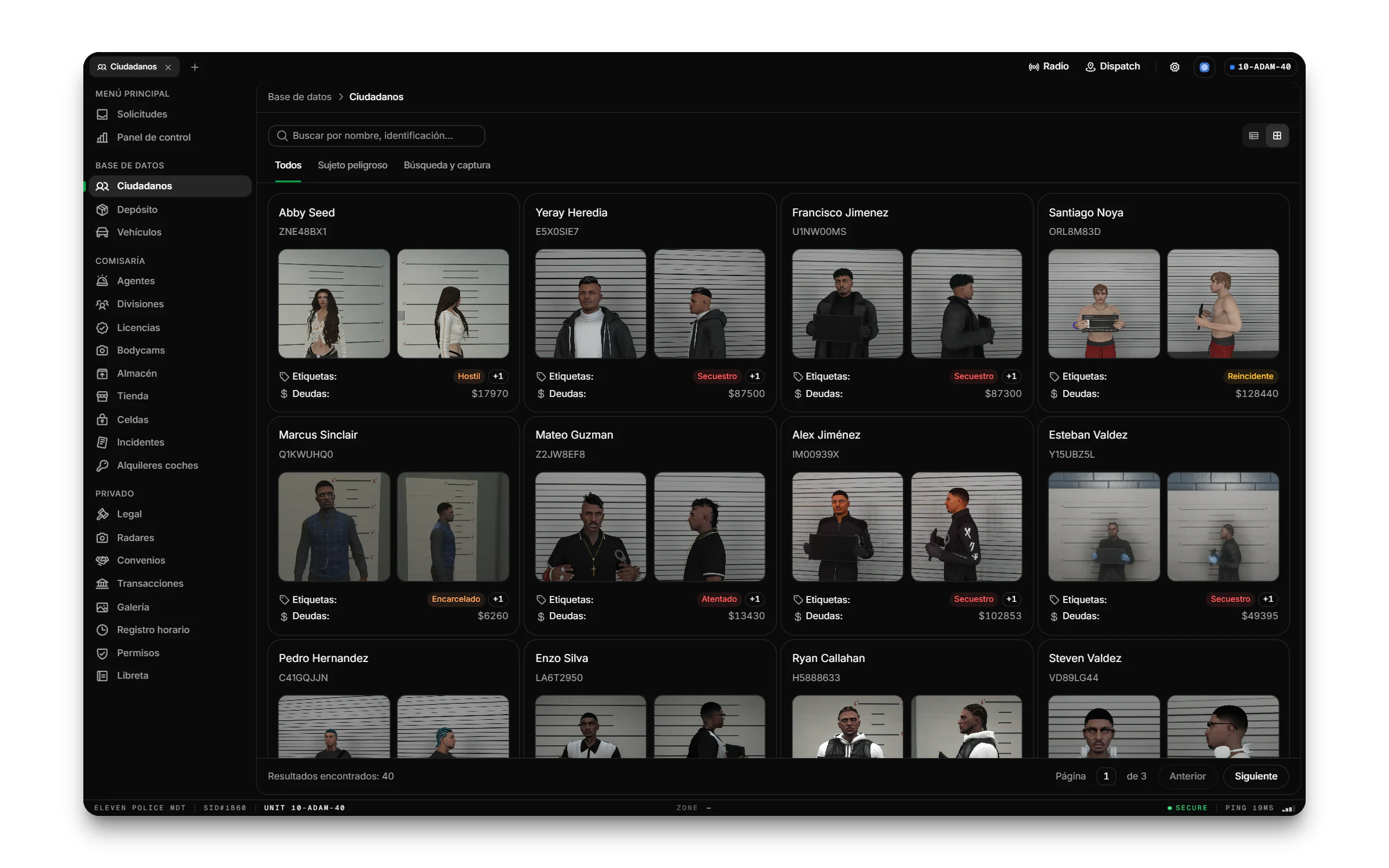This screenshot has width=1389, height=868.
Task: Close the Ciudadanos tab
Action: click(168, 67)
